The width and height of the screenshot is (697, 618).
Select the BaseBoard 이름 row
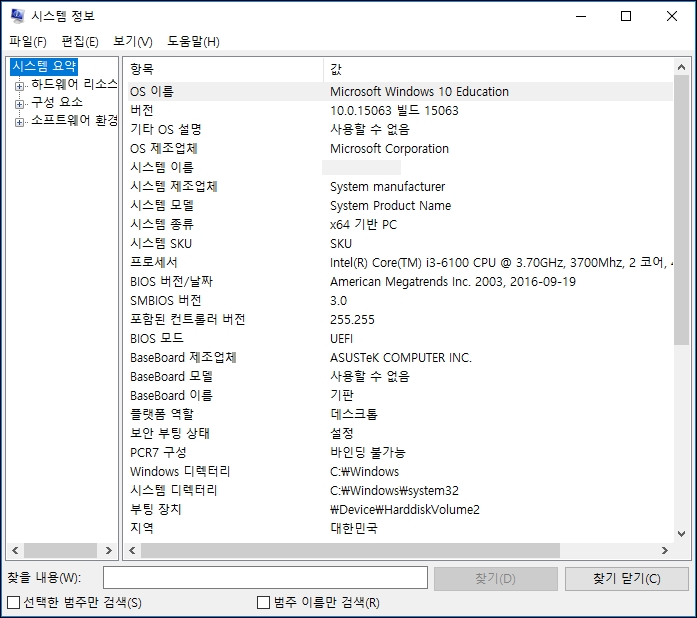point(400,395)
